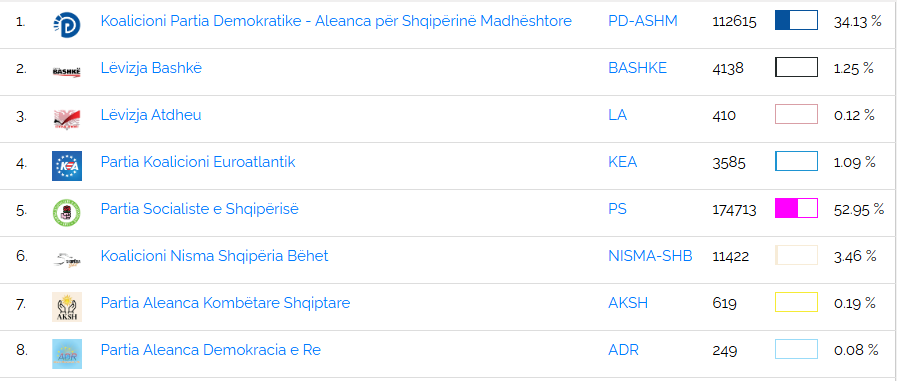
Task: Click the blue KEA party logo
Action: coord(66,166)
